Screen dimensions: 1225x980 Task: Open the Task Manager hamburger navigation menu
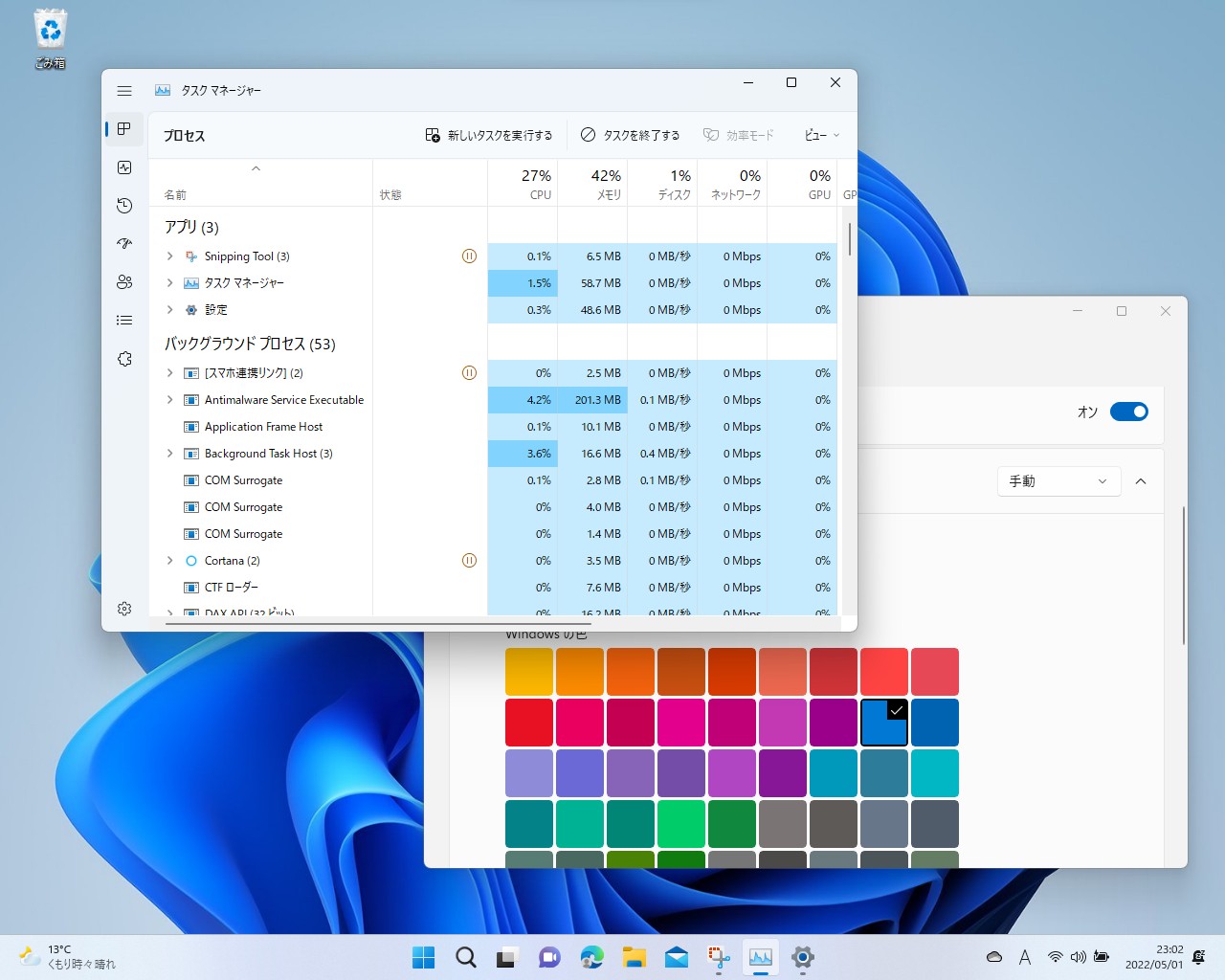pyautogui.click(x=124, y=91)
